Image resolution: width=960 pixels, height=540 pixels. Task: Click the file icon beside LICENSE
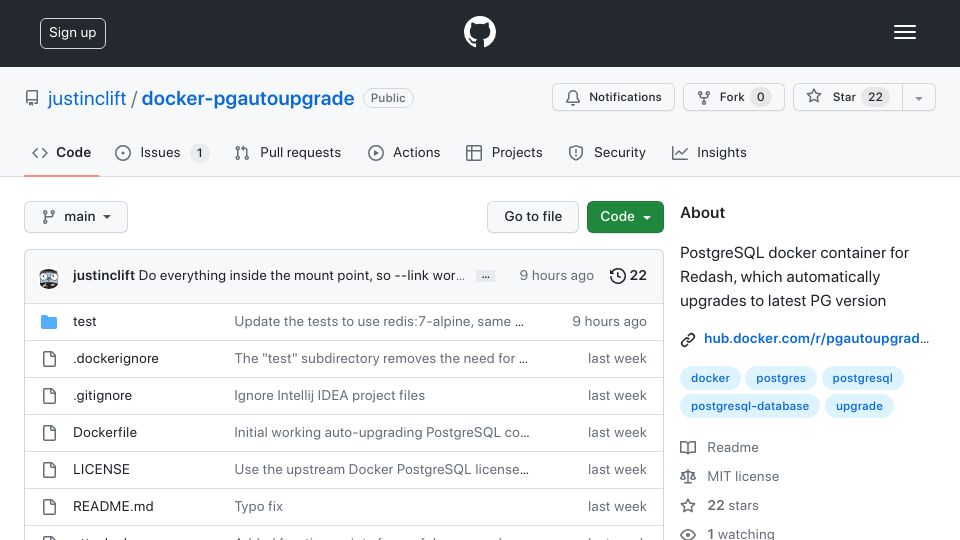tap(50, 470)
